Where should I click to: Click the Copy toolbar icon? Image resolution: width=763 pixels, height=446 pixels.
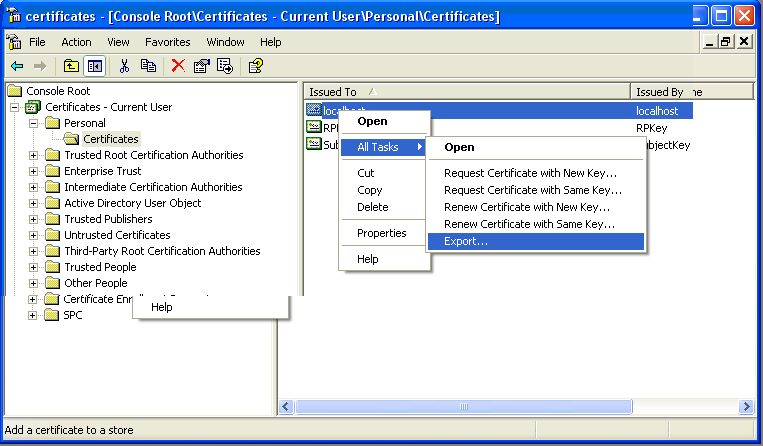click(148, 66)
